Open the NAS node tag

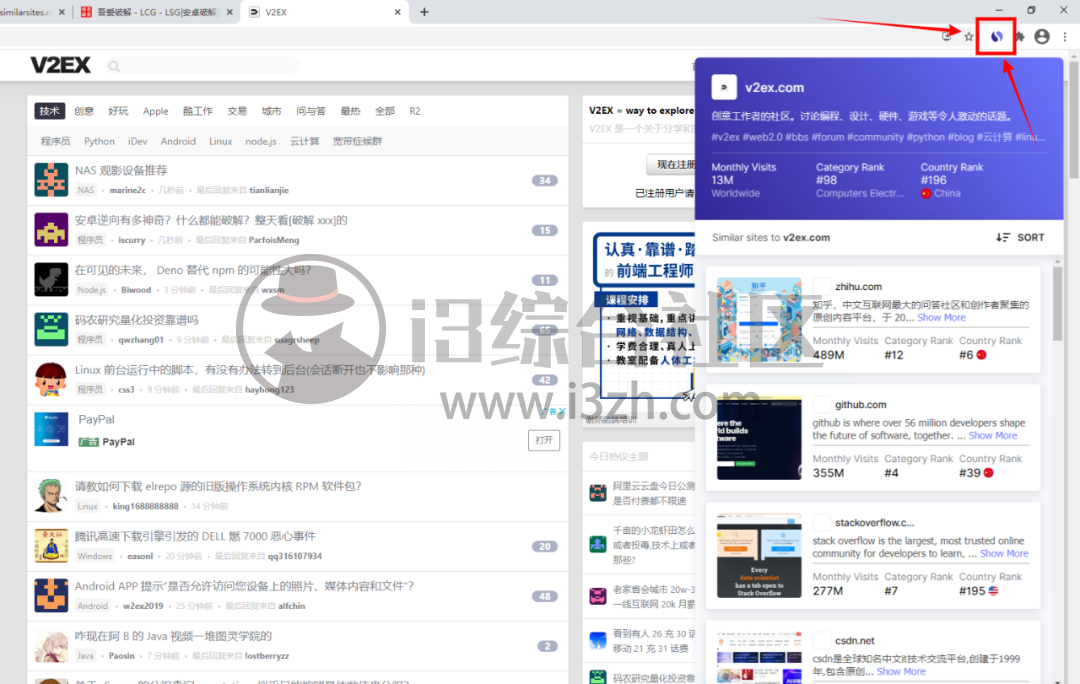click(x=85, y=190)
